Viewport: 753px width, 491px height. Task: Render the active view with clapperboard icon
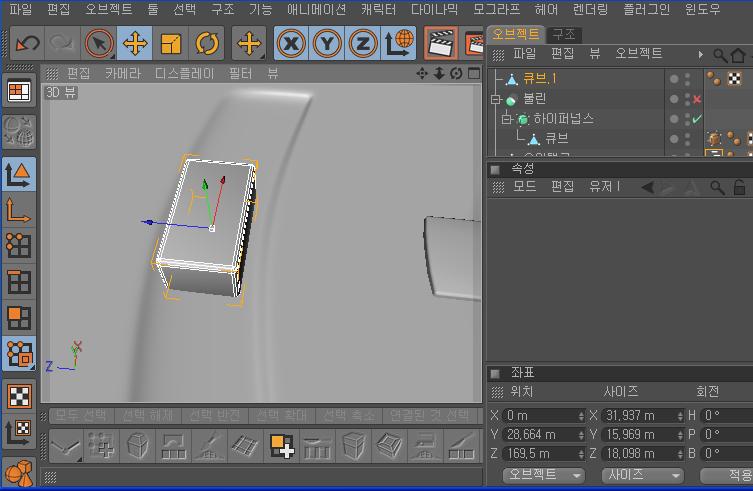coord(441,44)
